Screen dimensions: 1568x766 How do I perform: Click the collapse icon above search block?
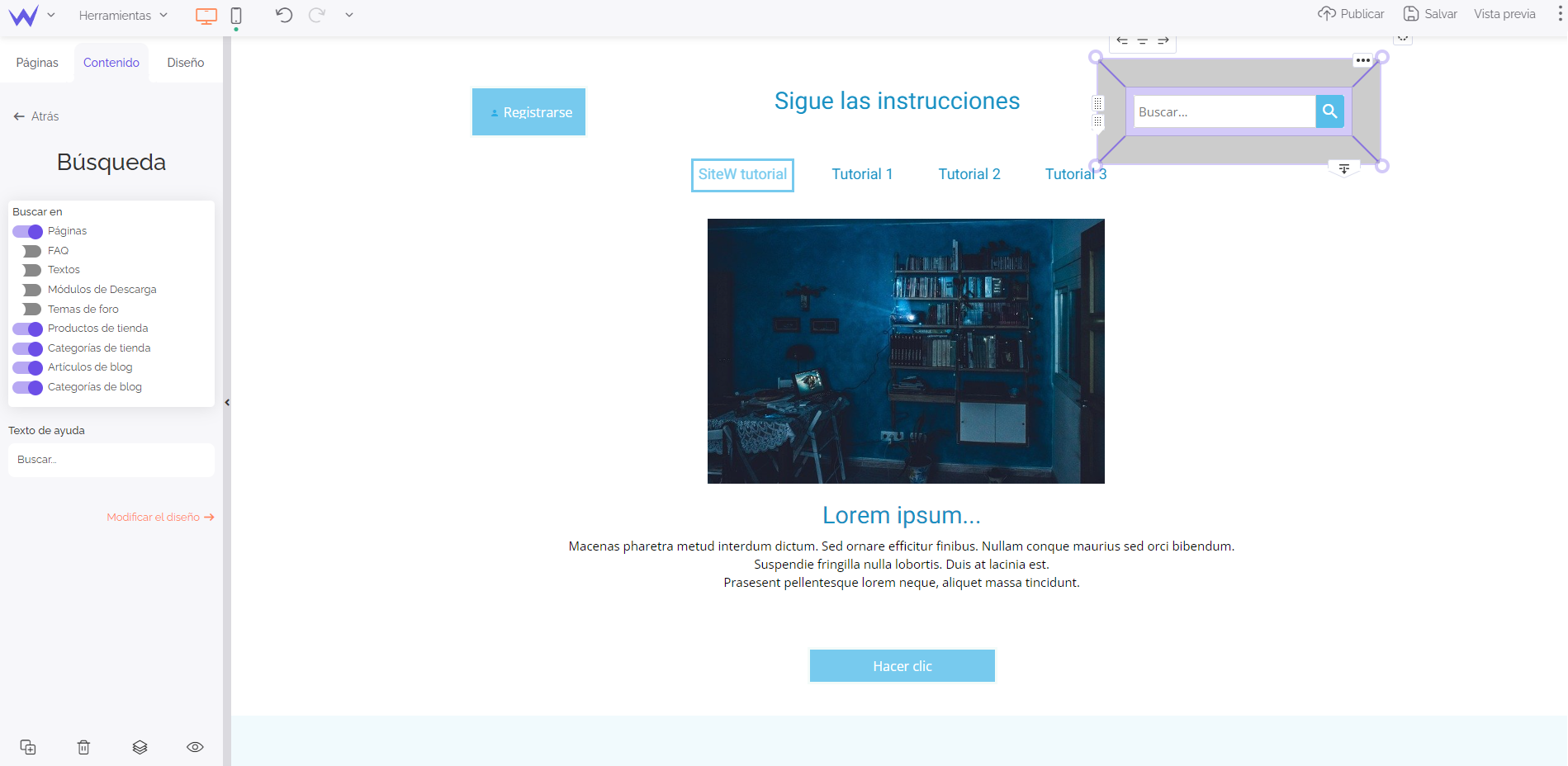click(x=1403, y=38)
